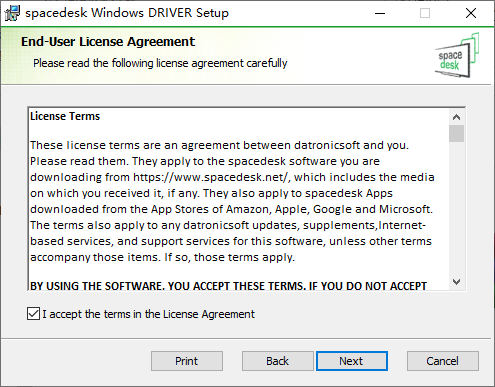Click the installer icon in the title bar
Viewport: 495px width, 387px height.
(x=13, y=13)
